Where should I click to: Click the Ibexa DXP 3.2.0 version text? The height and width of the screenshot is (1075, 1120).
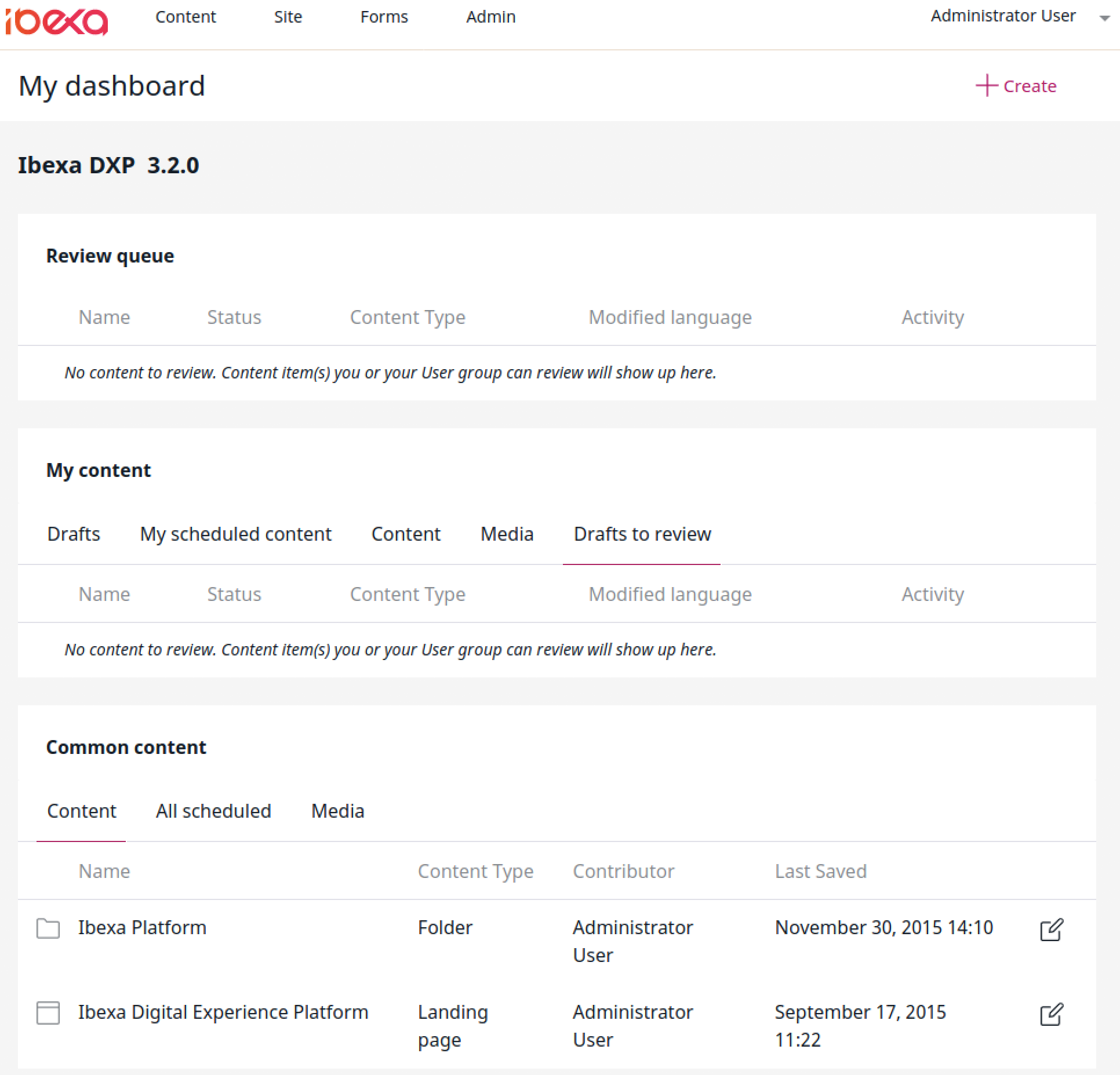tap(108, 166)
